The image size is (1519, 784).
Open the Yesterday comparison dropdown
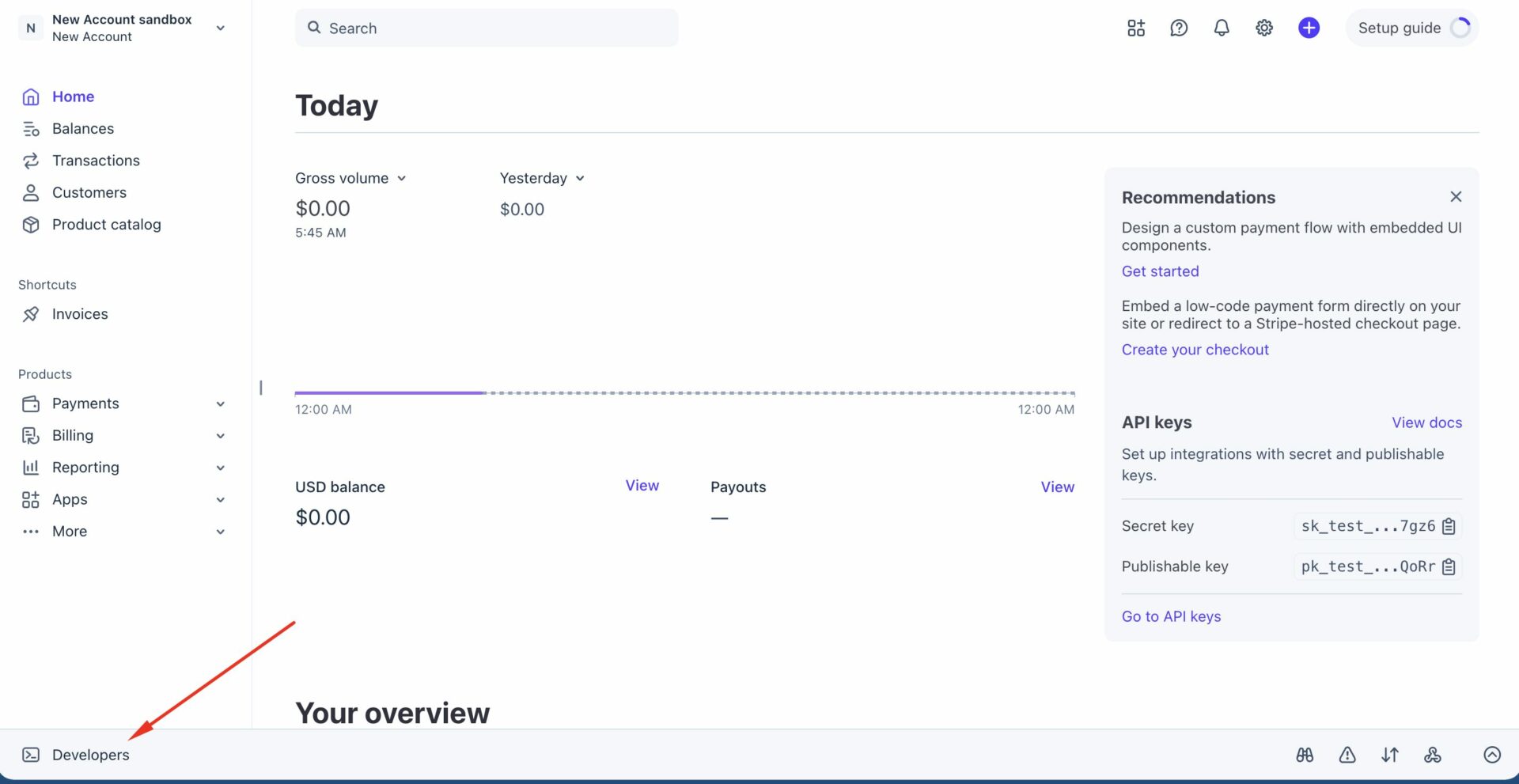pos(542,179)
